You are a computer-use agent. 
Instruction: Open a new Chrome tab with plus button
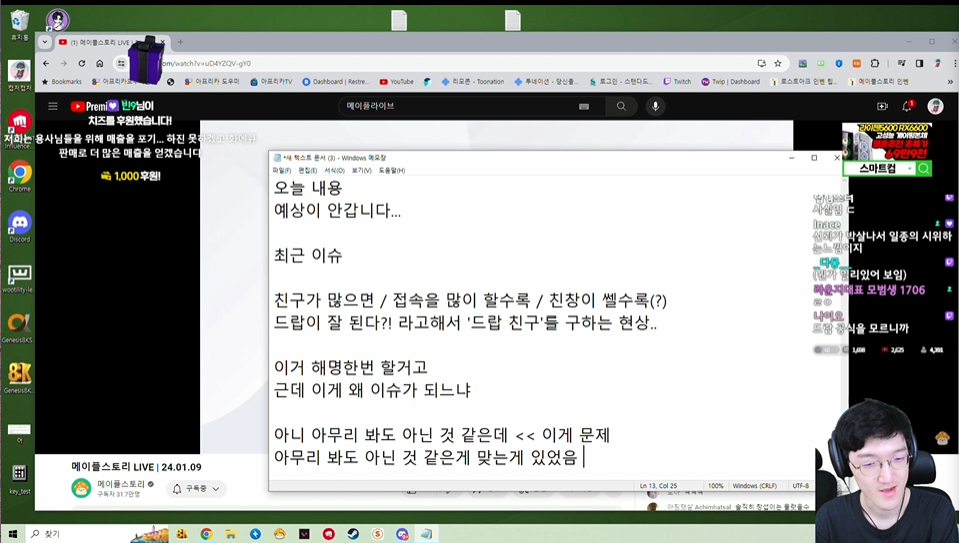pyautogui.click(x=180, y=42)
